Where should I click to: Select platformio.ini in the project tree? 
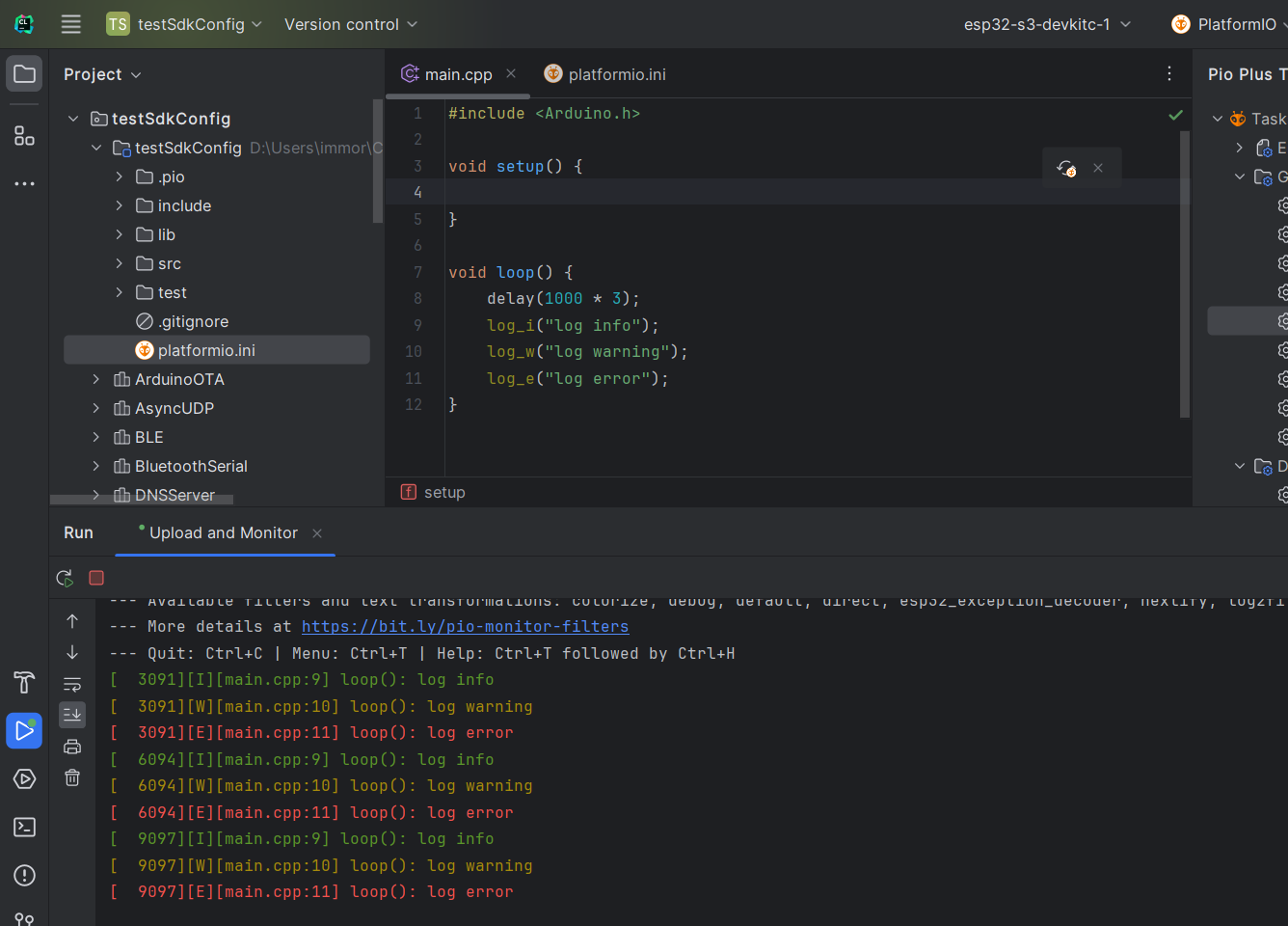217,350
